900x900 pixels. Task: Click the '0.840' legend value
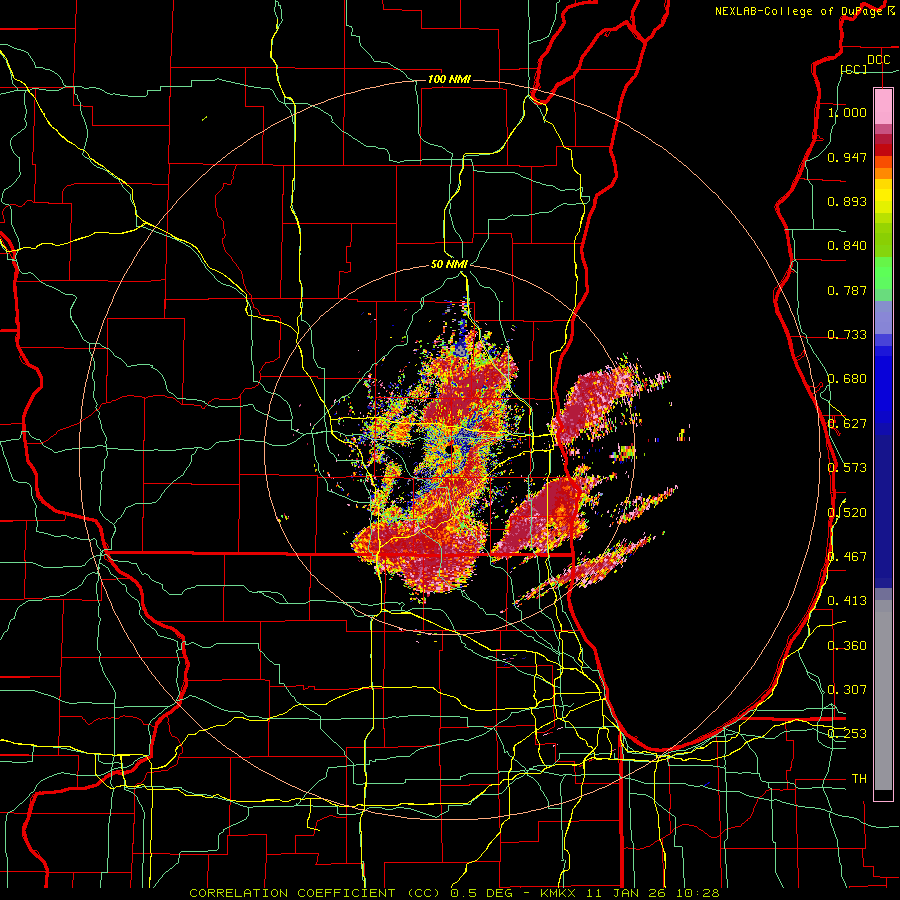(x=847, y=246)
